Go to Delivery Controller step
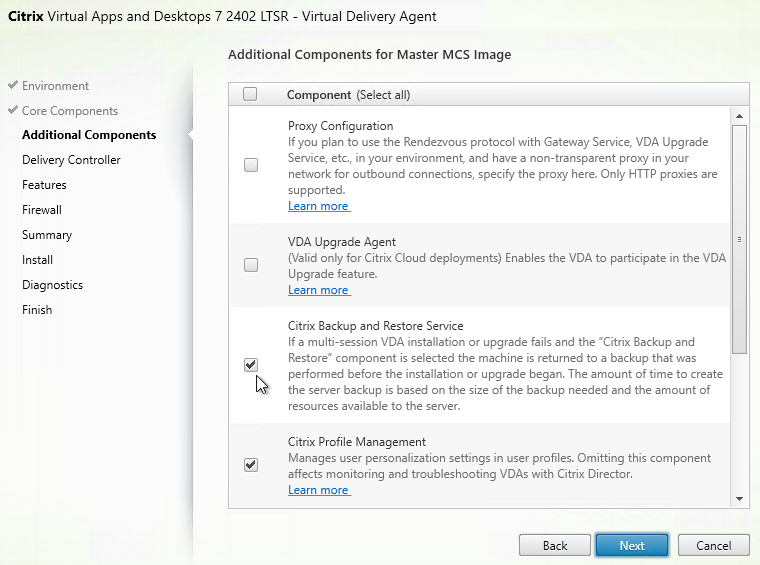 click(71, 160)
